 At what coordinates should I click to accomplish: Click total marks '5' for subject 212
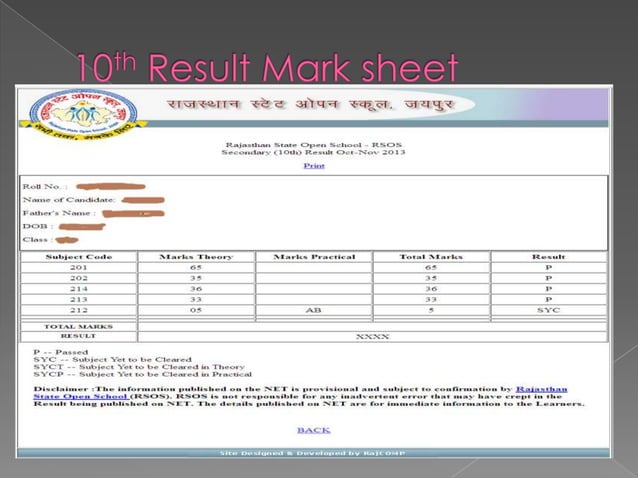click(431, 310)
